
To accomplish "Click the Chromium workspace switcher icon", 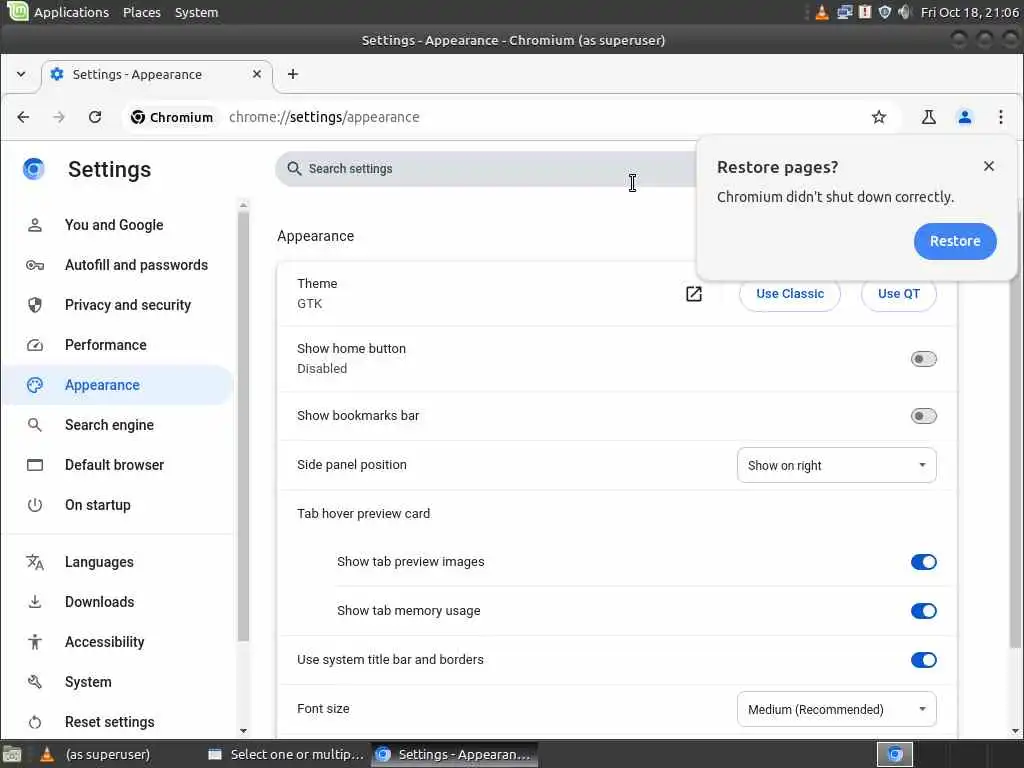I will click(x=894, y=754).
